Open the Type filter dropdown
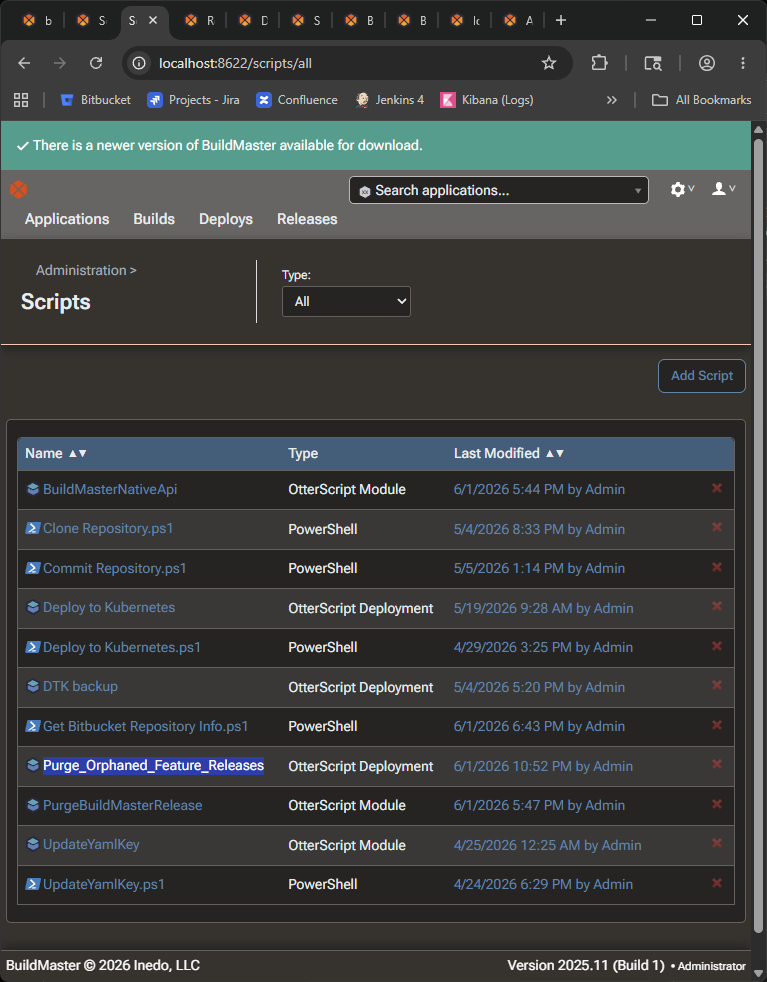The image size is (767, 982). 346,301
